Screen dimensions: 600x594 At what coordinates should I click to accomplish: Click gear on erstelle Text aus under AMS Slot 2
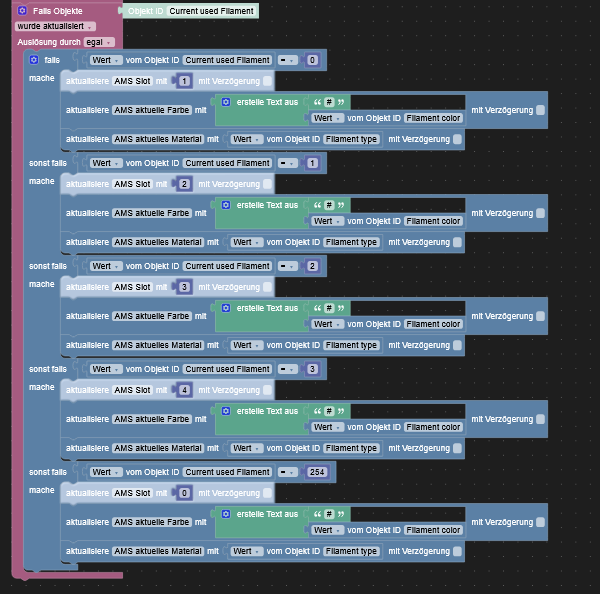226,205
